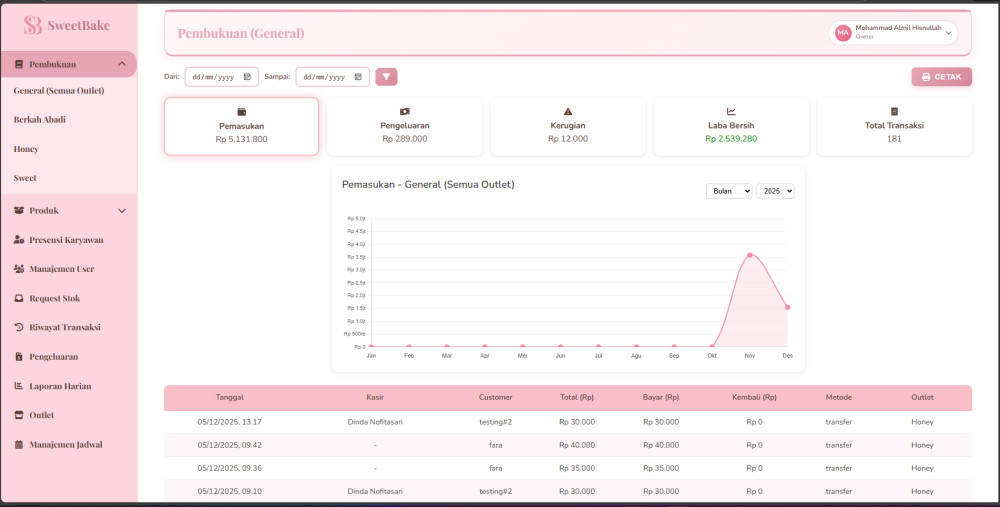
Task: Open the Bulan period dropdown
Action: (x=728, y=191)
